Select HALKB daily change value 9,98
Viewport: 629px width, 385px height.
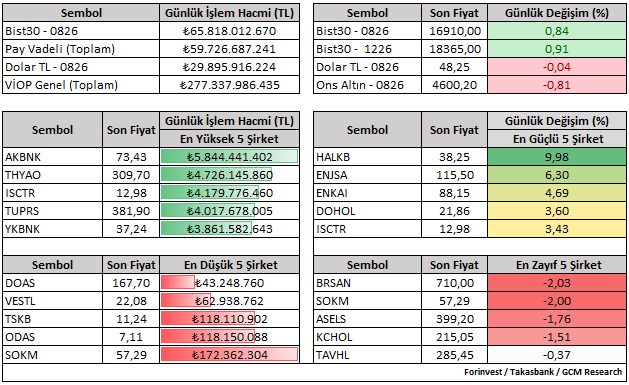pyautogui.click(x=557, y=157)
